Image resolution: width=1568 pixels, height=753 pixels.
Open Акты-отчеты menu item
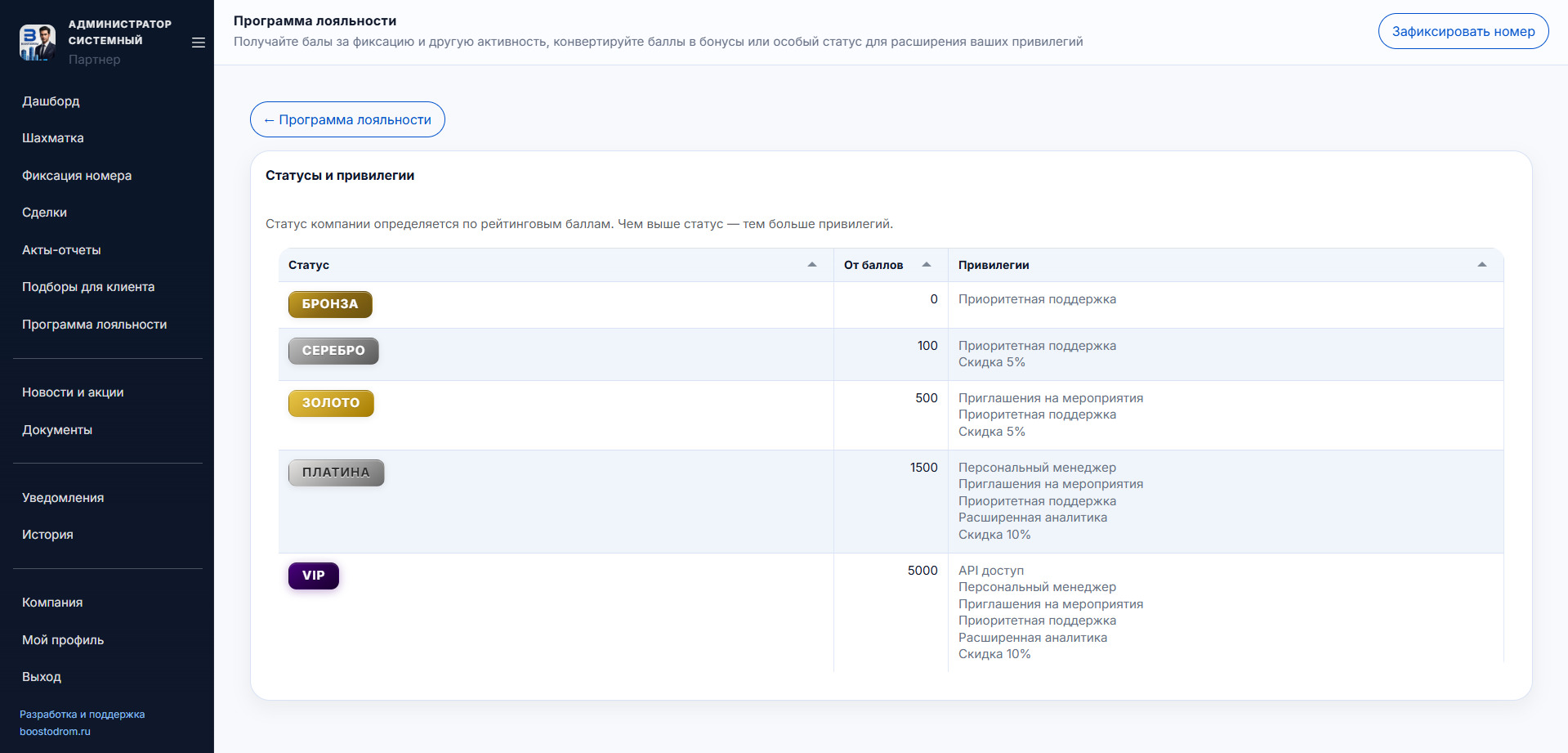pyautogui.click(x=61, y=250)
